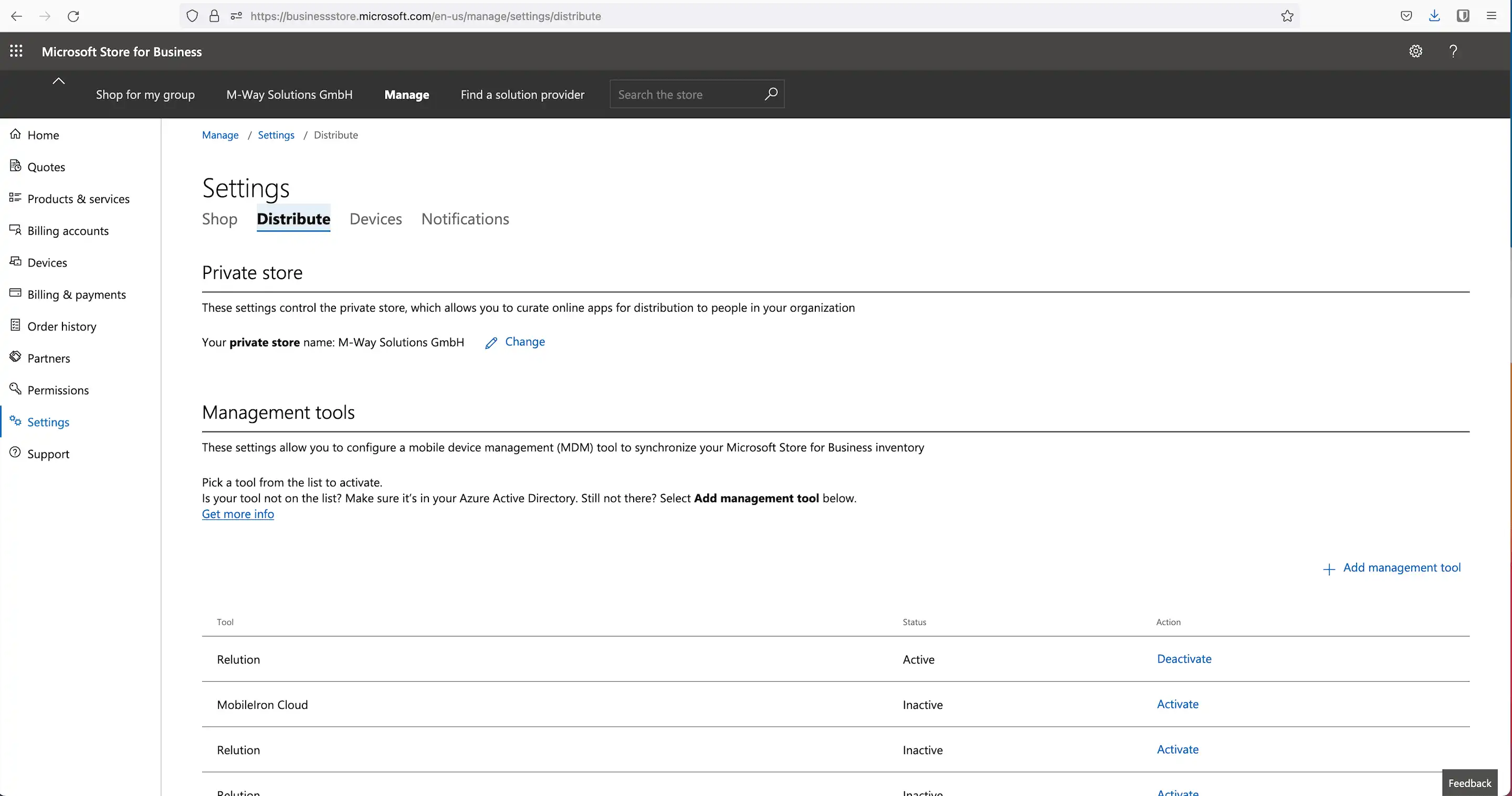Open tracking protection shield
The image size is (1512, 796).
pos(192,16)
